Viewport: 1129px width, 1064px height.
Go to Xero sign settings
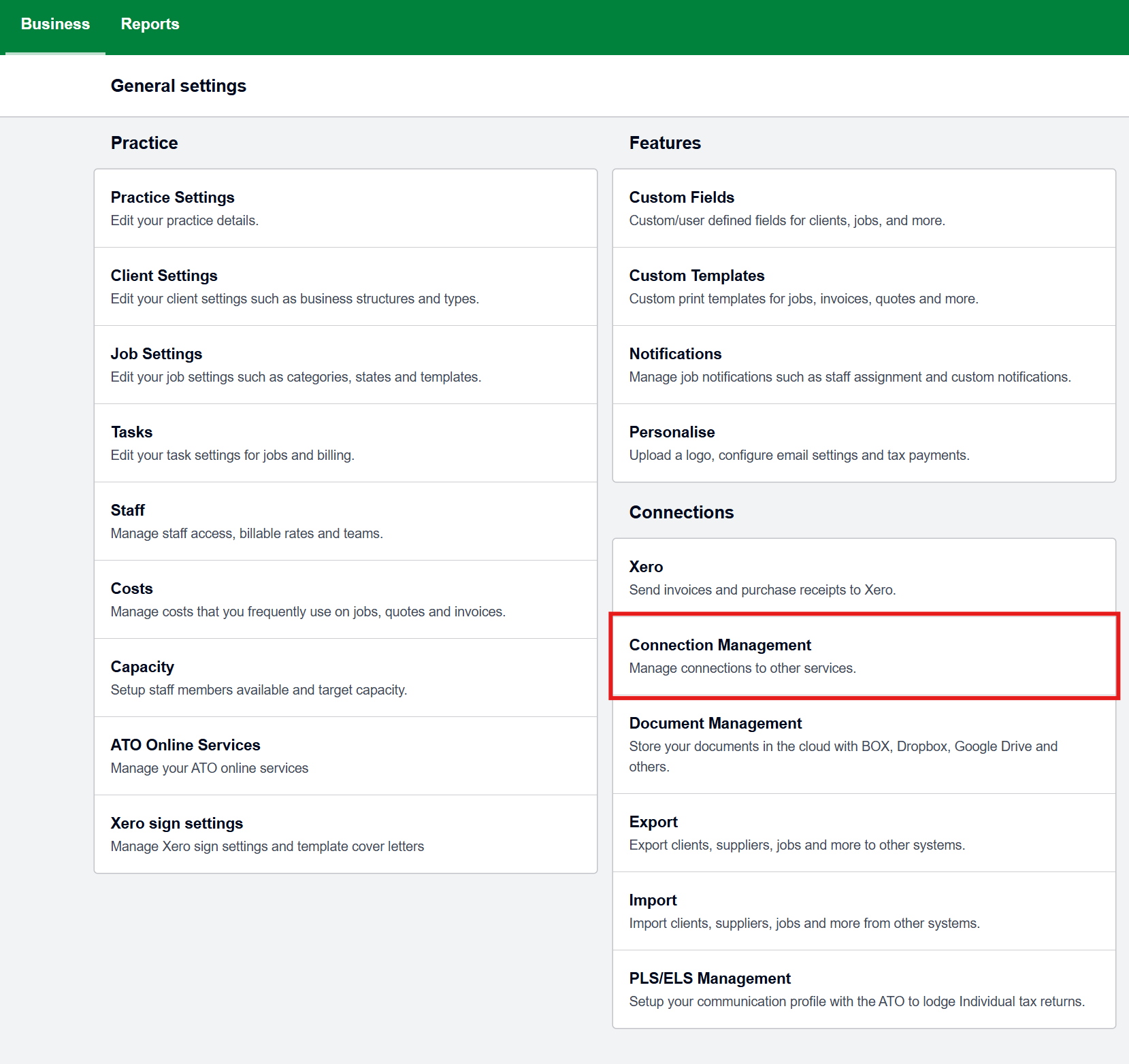tap(177, 823)
